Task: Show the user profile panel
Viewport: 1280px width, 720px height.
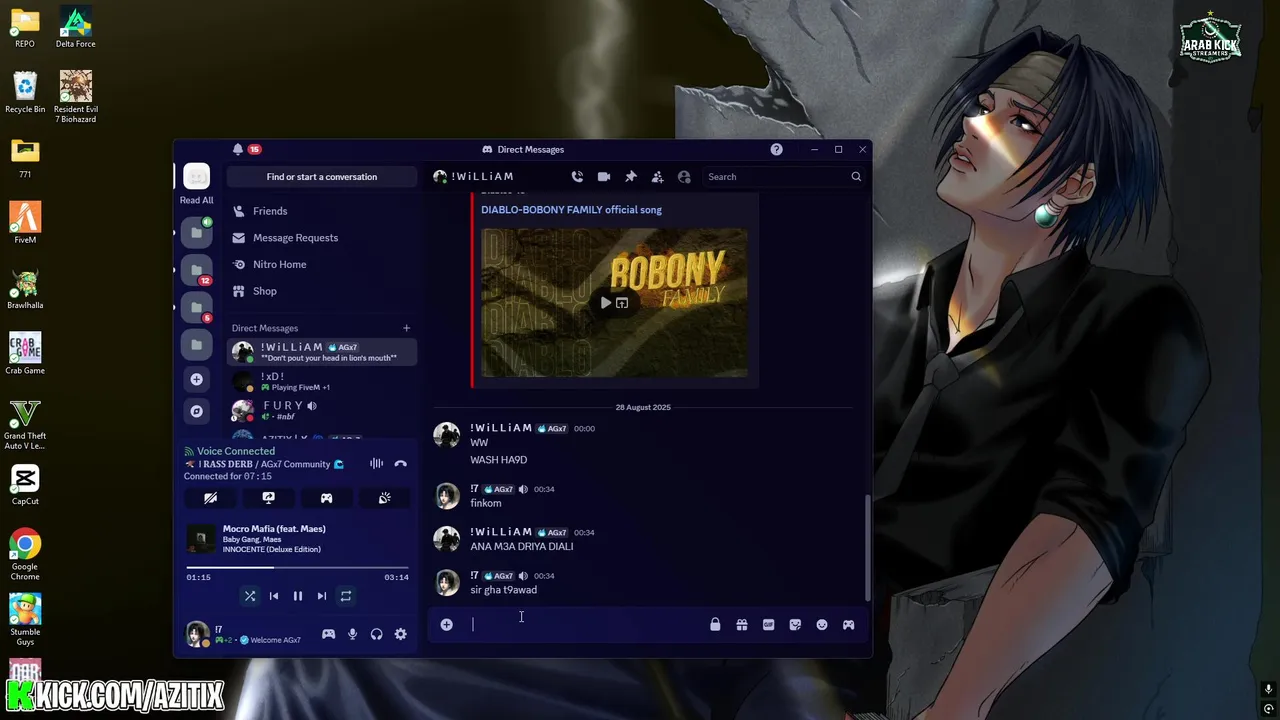Action: pyautogui.click(x=684, y=177)
